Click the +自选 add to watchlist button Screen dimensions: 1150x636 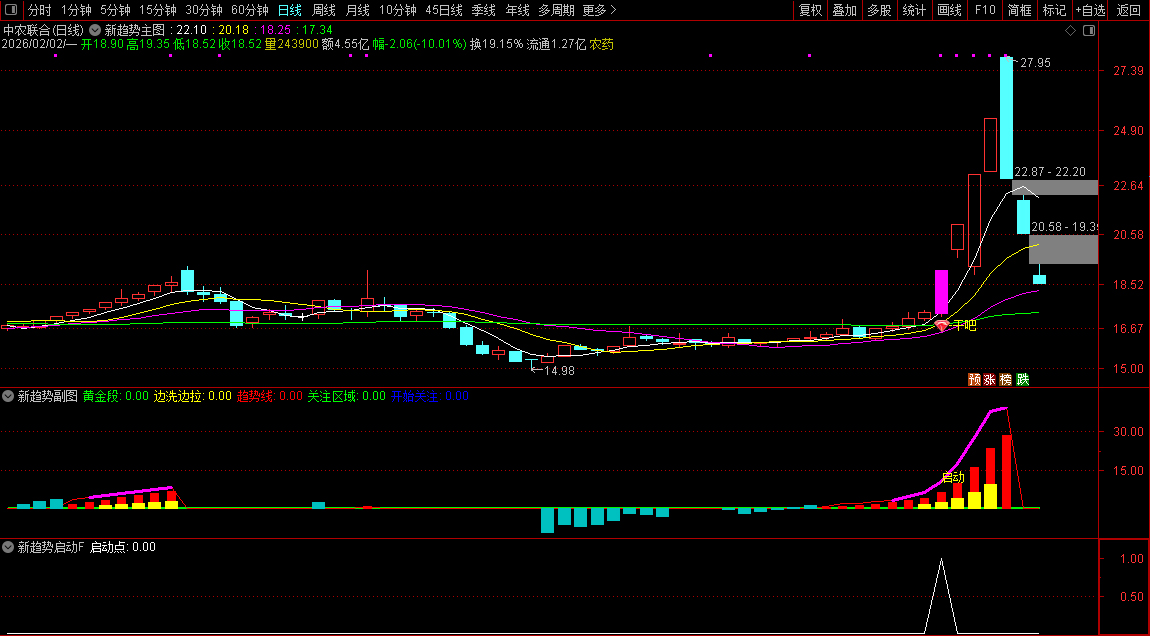click(1090, 10)
